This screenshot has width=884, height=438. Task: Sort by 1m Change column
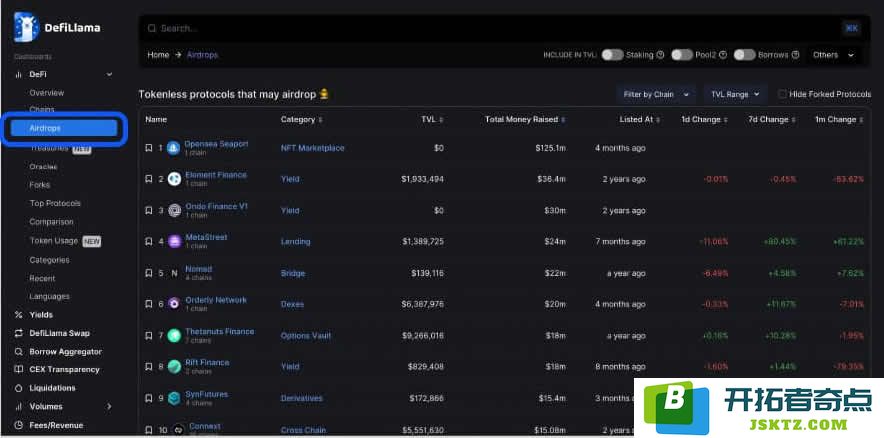[861, 120]
